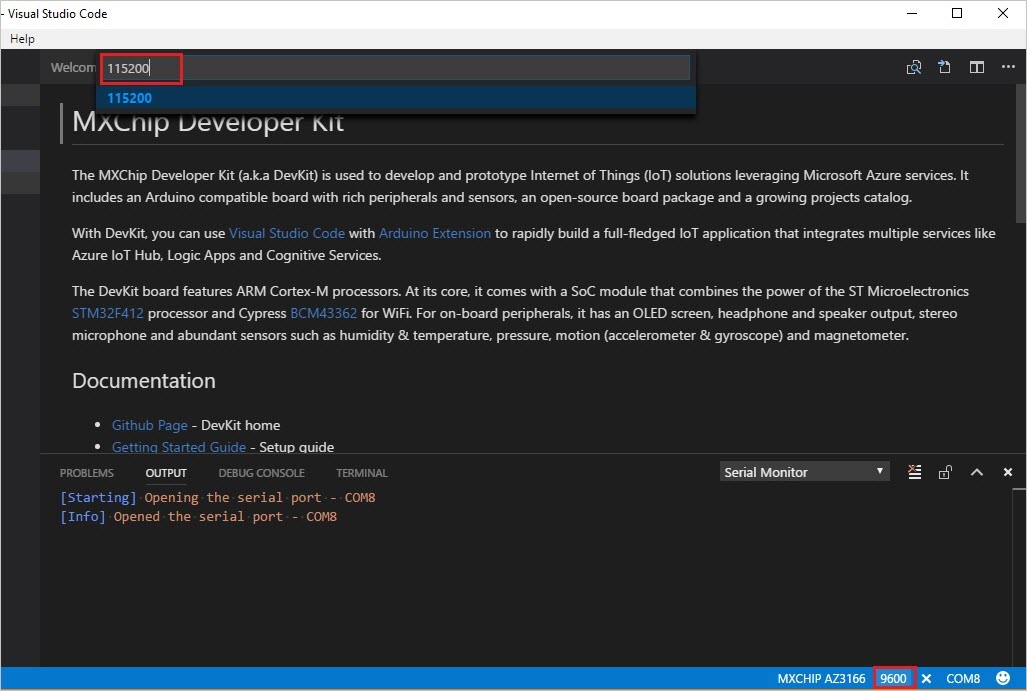Switch to the OUTPUT tab
Screen dimensions: 1027x691
pos(166,473)
